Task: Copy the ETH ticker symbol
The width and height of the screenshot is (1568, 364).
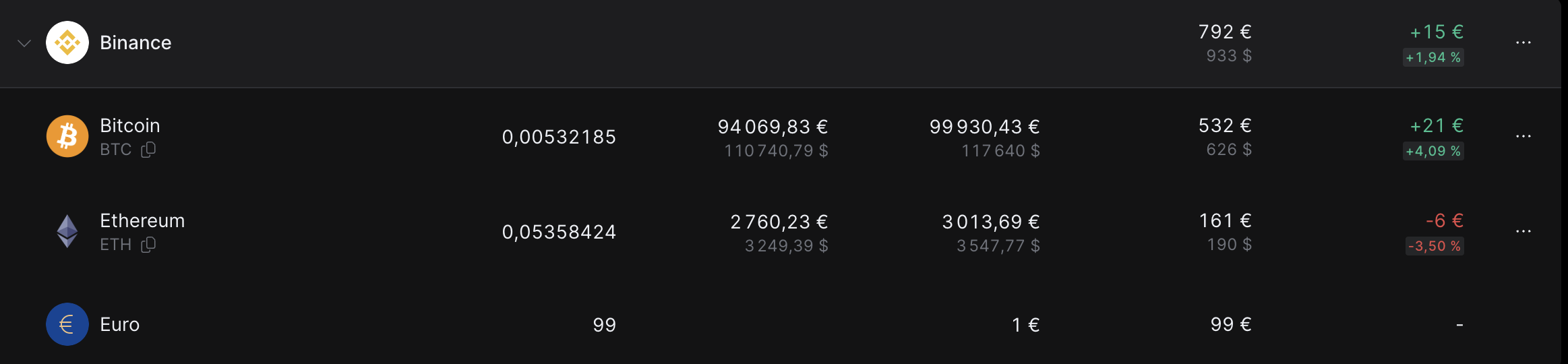Action: [148, 245]
